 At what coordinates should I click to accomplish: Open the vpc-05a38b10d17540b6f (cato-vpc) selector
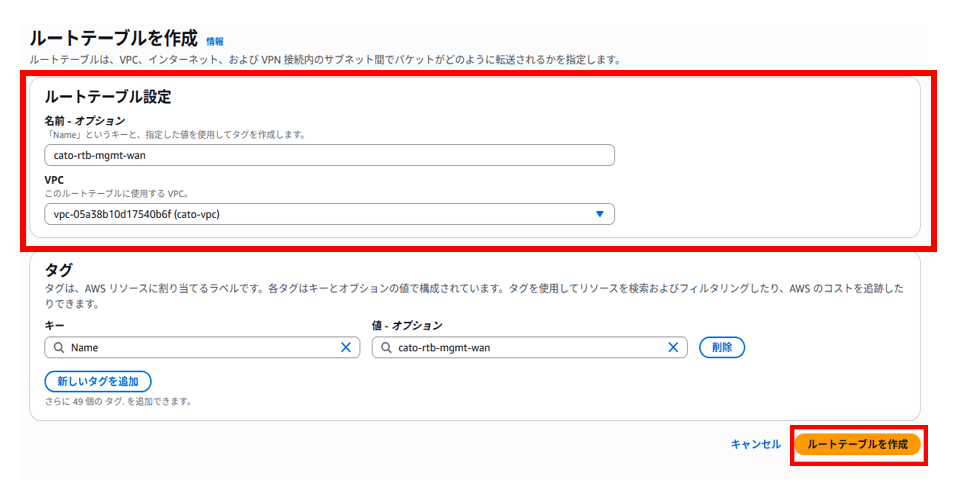(x=320, y=214)
